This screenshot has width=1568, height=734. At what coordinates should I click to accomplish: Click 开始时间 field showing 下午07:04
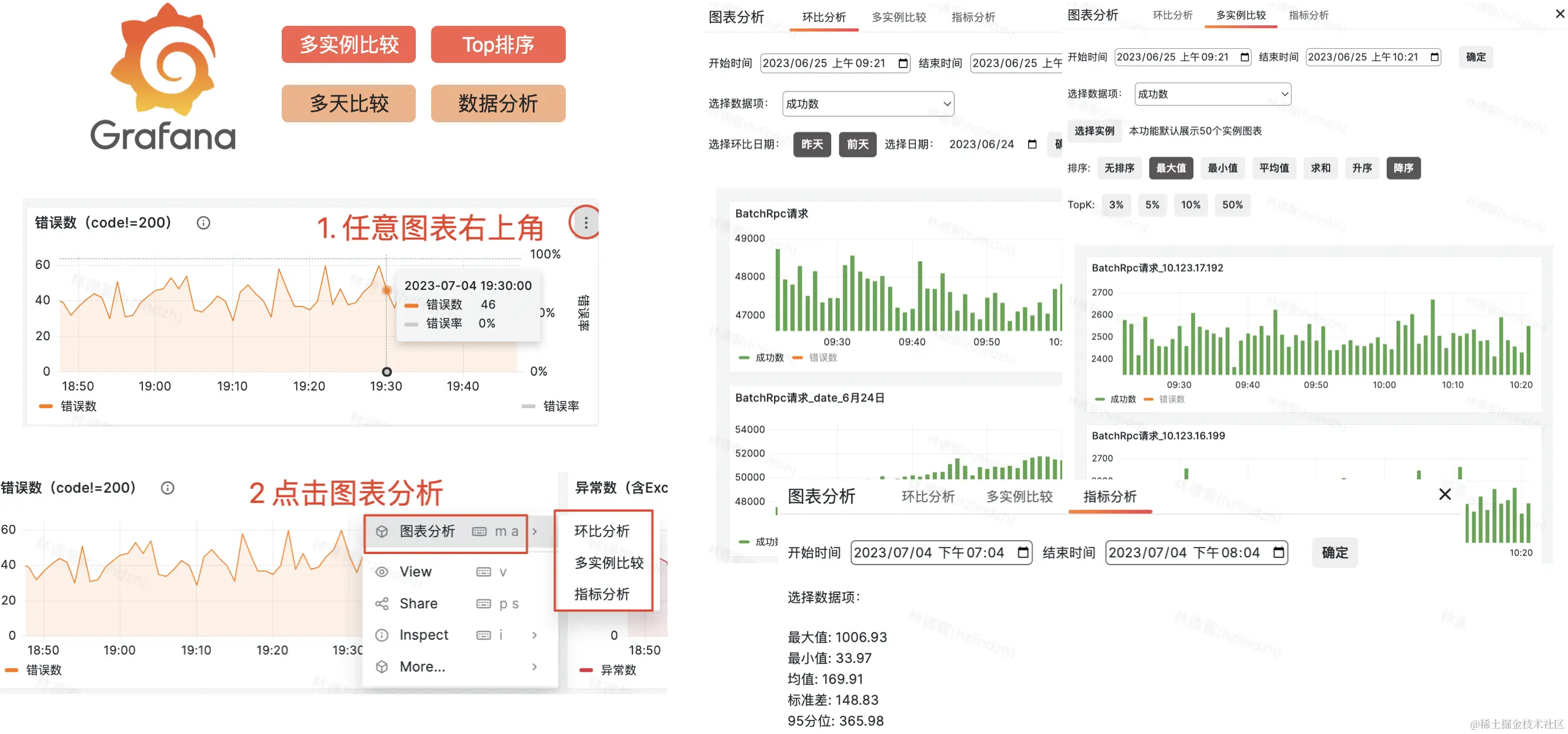[931, 553]
